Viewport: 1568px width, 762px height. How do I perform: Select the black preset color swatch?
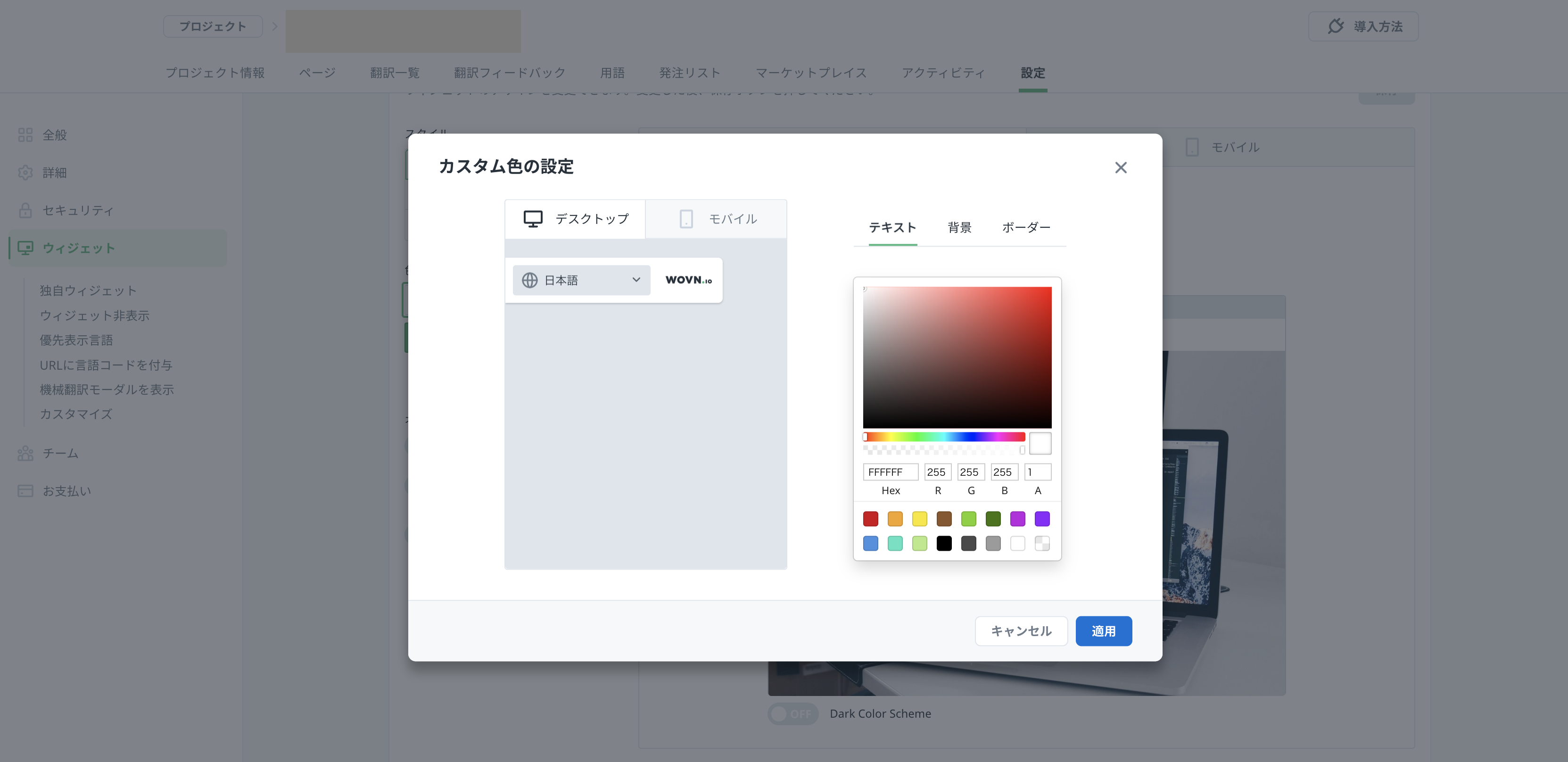tap(943, 543)
